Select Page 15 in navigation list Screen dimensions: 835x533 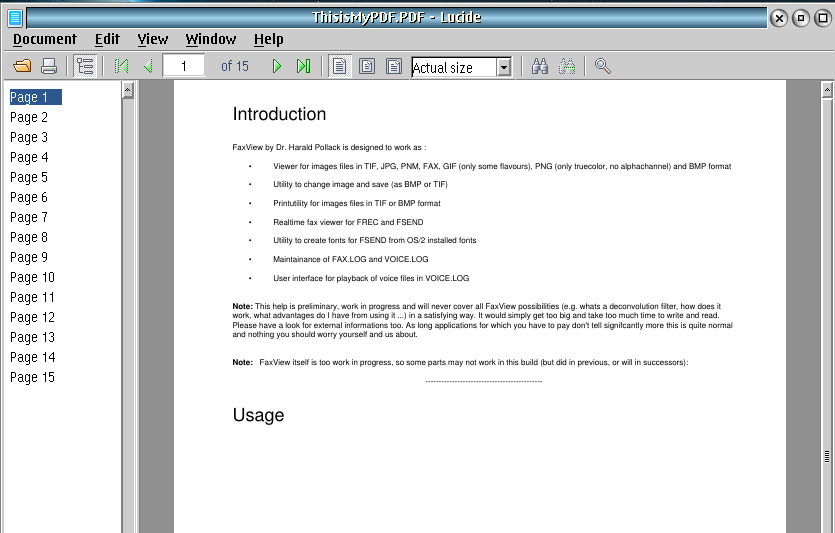[32, 377]
